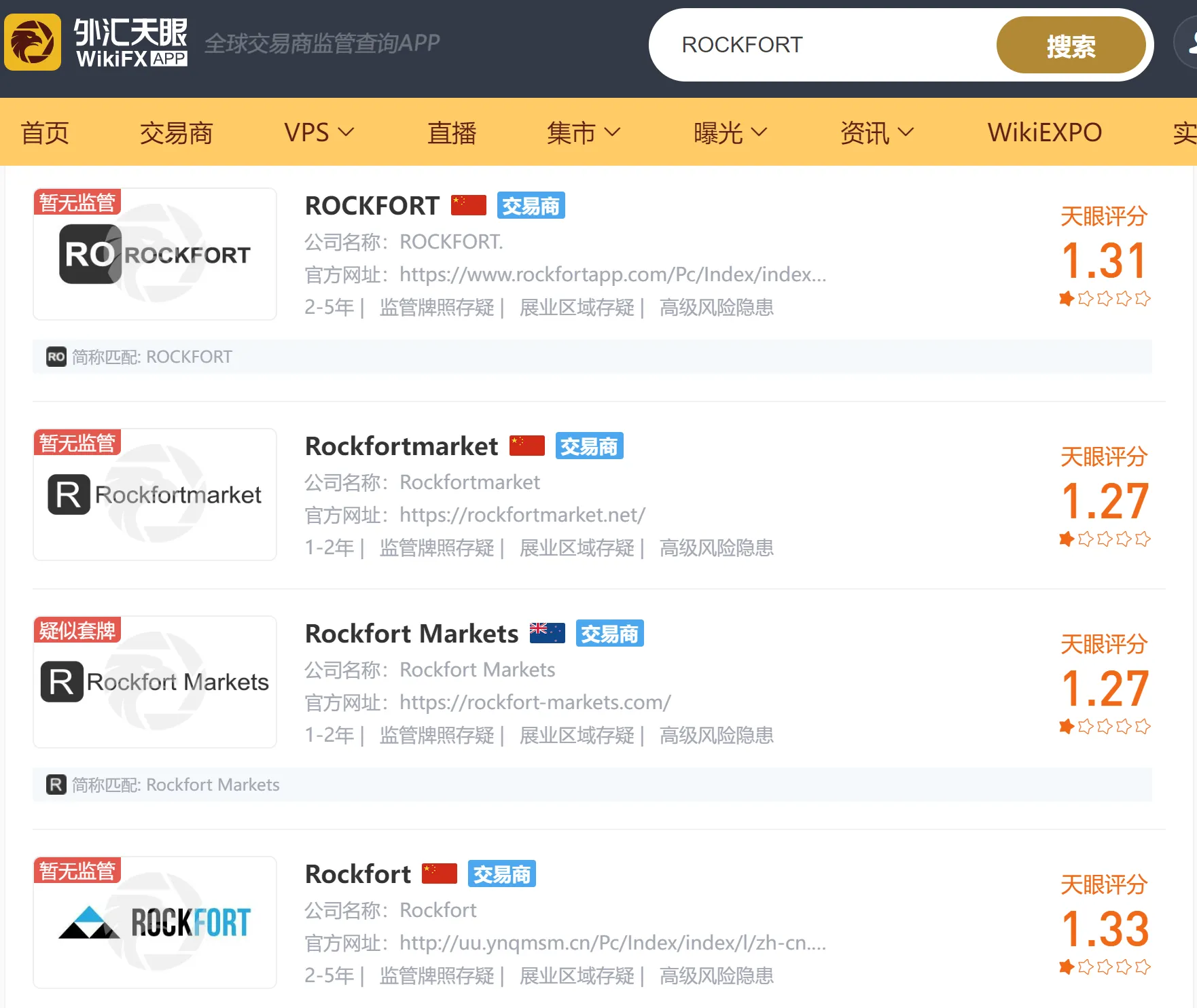Click the star rating under score 1.33
The image size is (1197, 1008).
point(1105,967)
